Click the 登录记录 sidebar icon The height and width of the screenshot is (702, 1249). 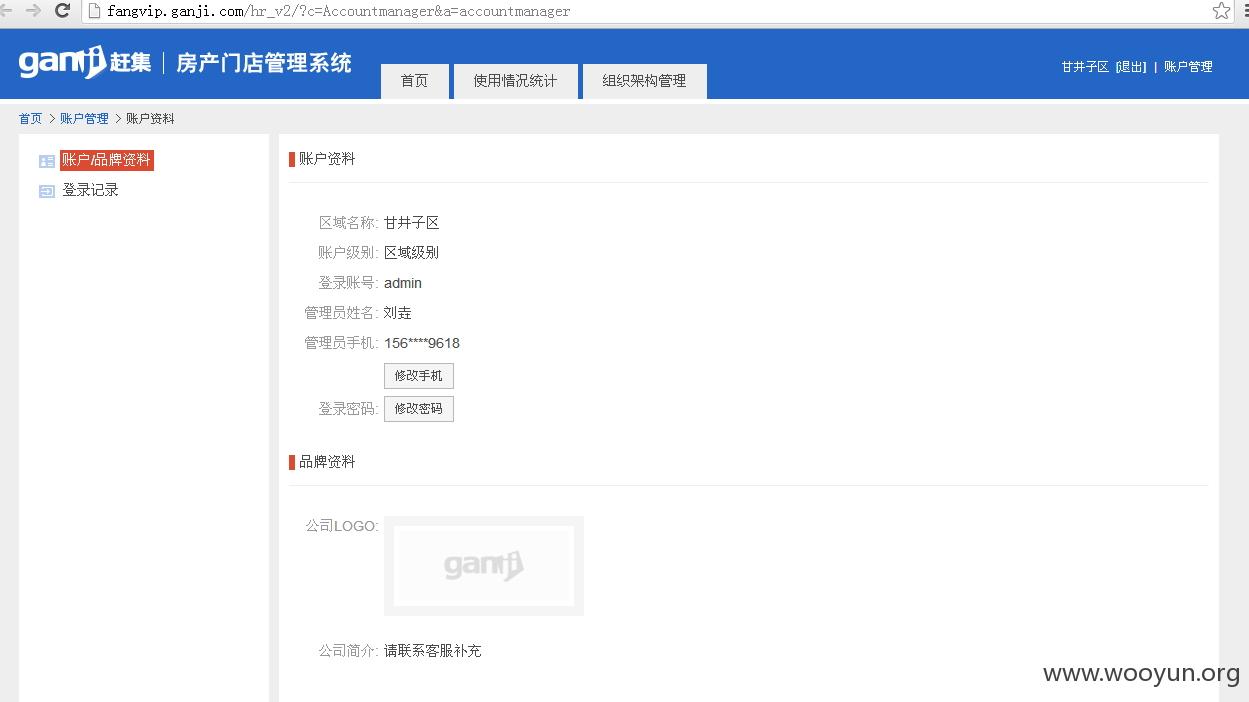[47, 191]
